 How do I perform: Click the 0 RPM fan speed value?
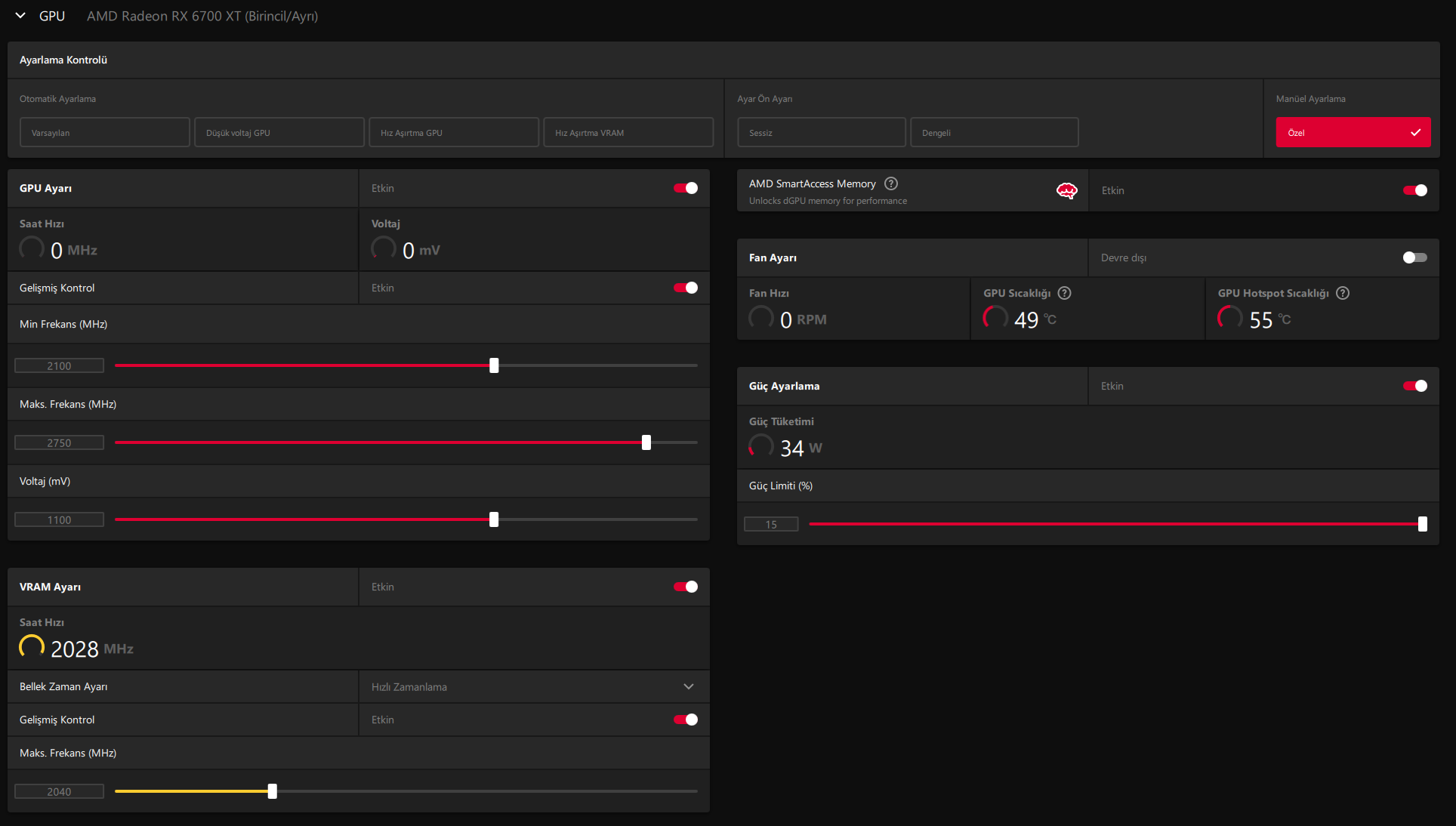click(x=804, y=319)
